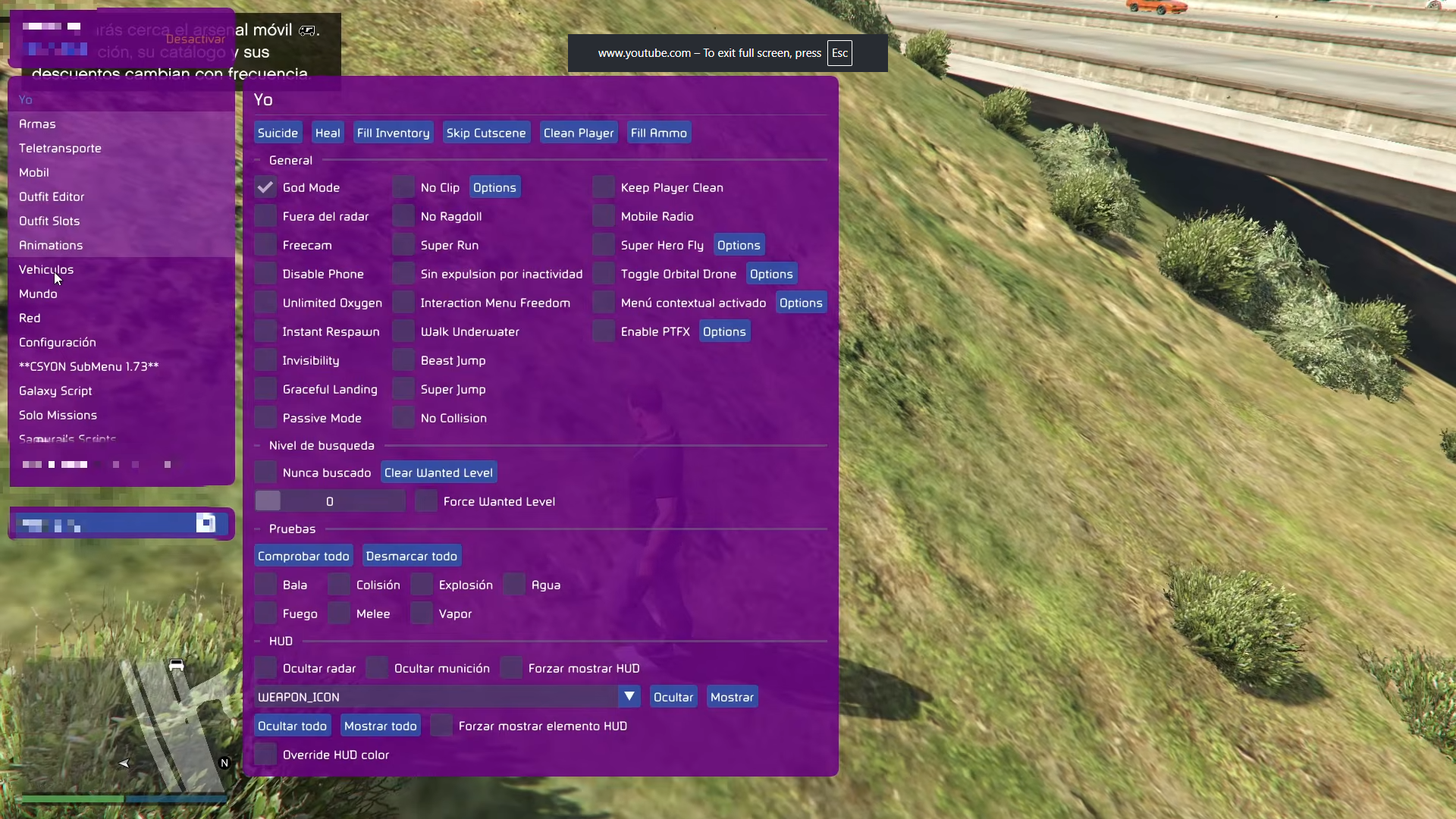The height and width of the screenshot is (819, 1456).
Task: Click Fill Inventory button
Action: (393, 133)
